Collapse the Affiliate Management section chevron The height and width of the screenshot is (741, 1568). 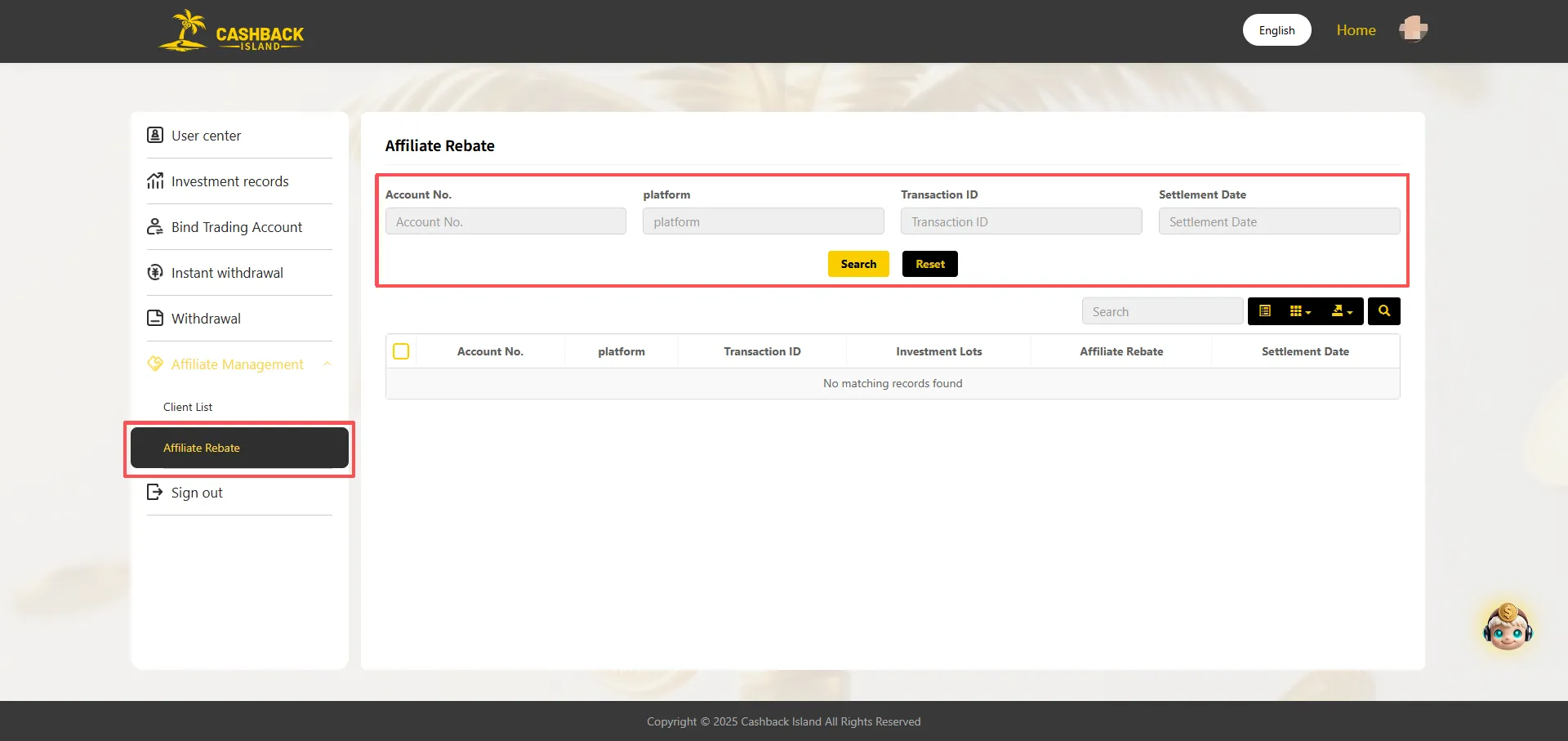(x=327, y=364)
